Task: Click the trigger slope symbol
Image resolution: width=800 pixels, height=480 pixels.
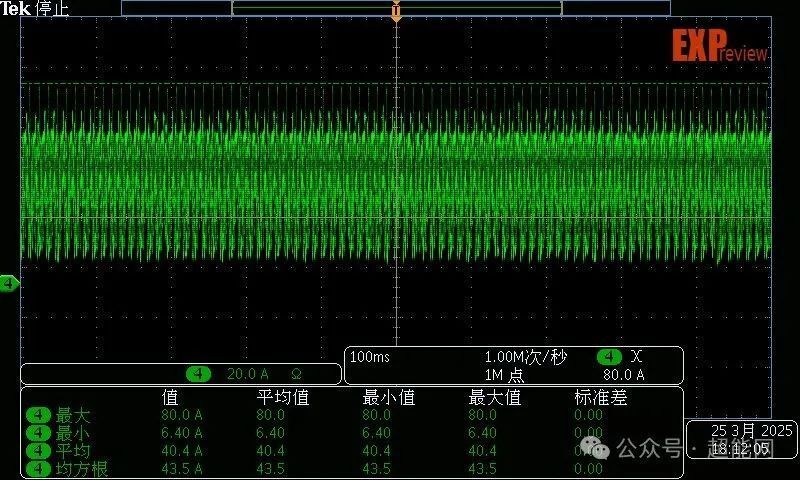Action: [638, 357]
